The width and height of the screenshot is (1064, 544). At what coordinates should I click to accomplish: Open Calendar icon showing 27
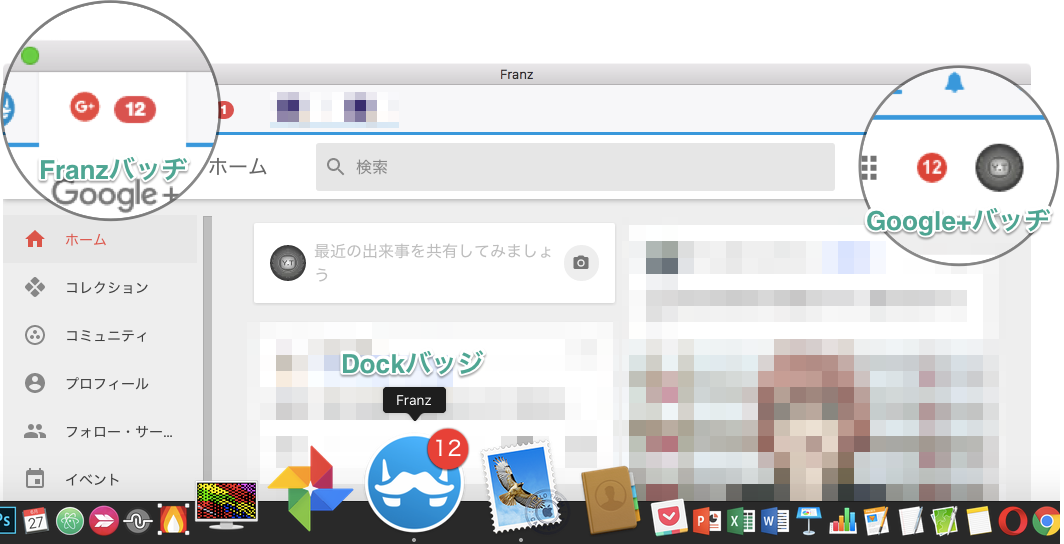pos(36,521)
